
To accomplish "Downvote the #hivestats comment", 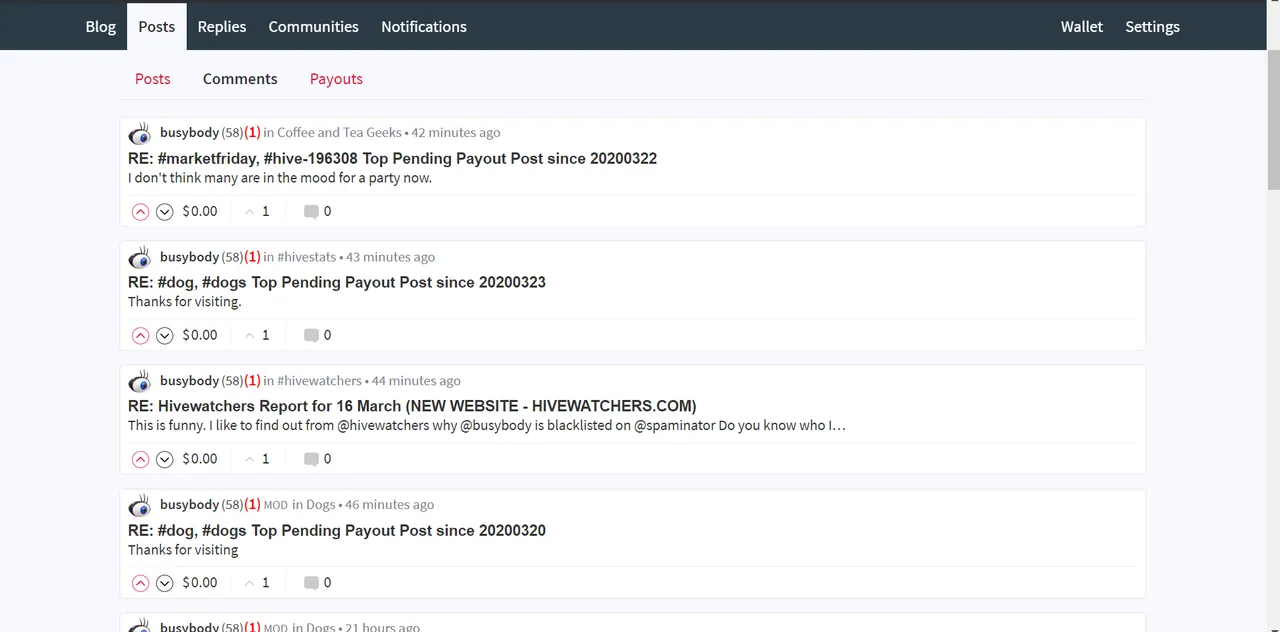I will pos(165,335).
